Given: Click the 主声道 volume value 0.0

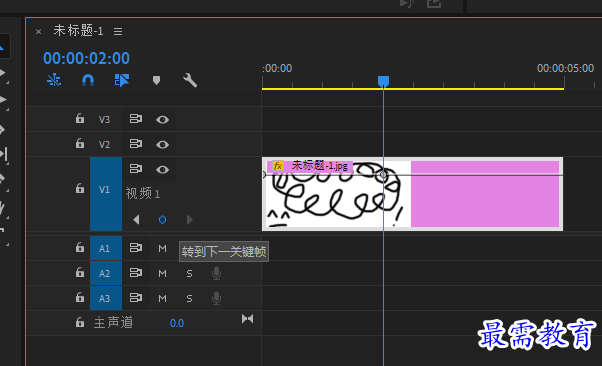Looking at the screenshot, I should coord(177,323).
